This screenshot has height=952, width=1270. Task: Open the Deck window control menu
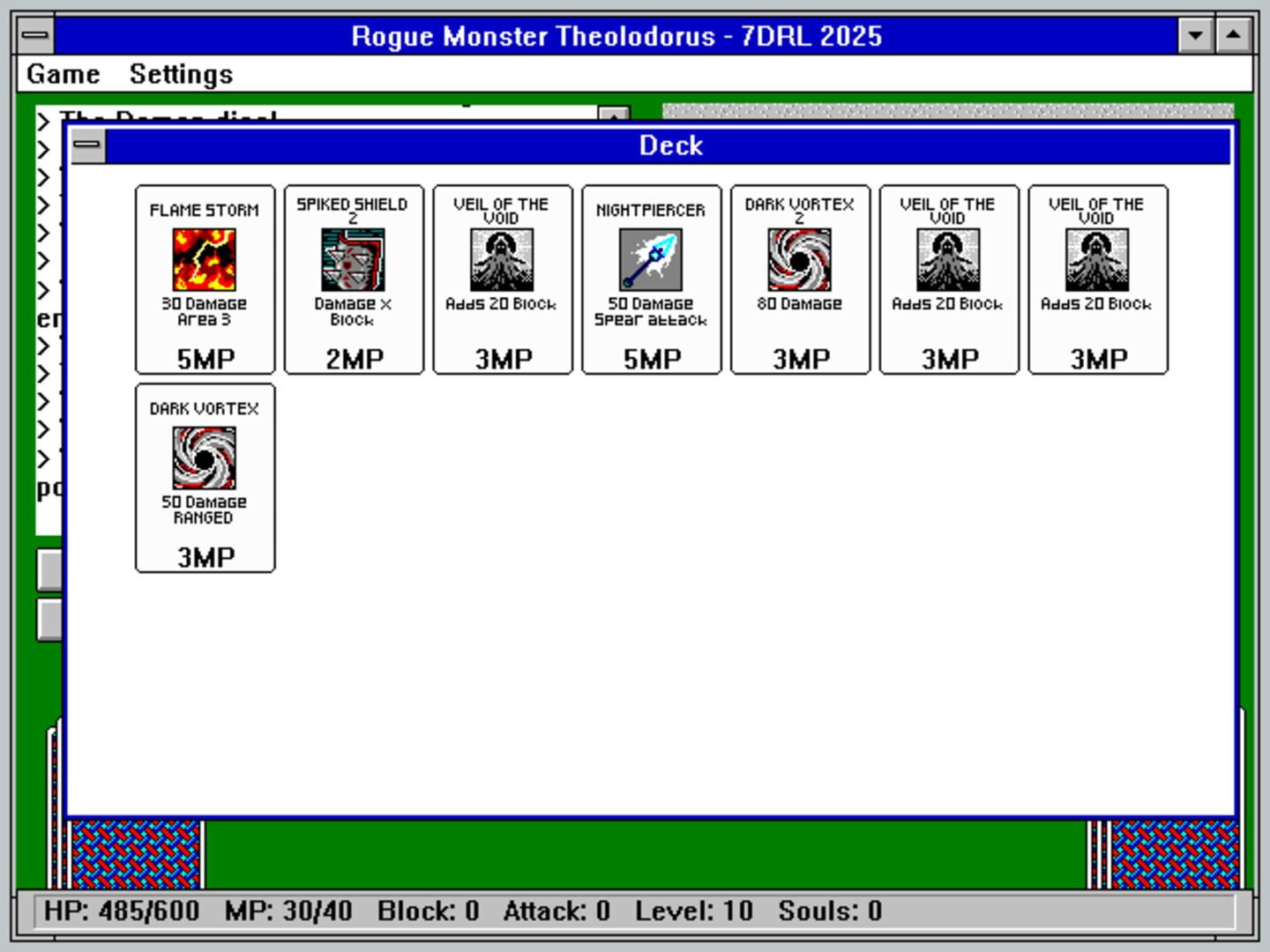88,145
